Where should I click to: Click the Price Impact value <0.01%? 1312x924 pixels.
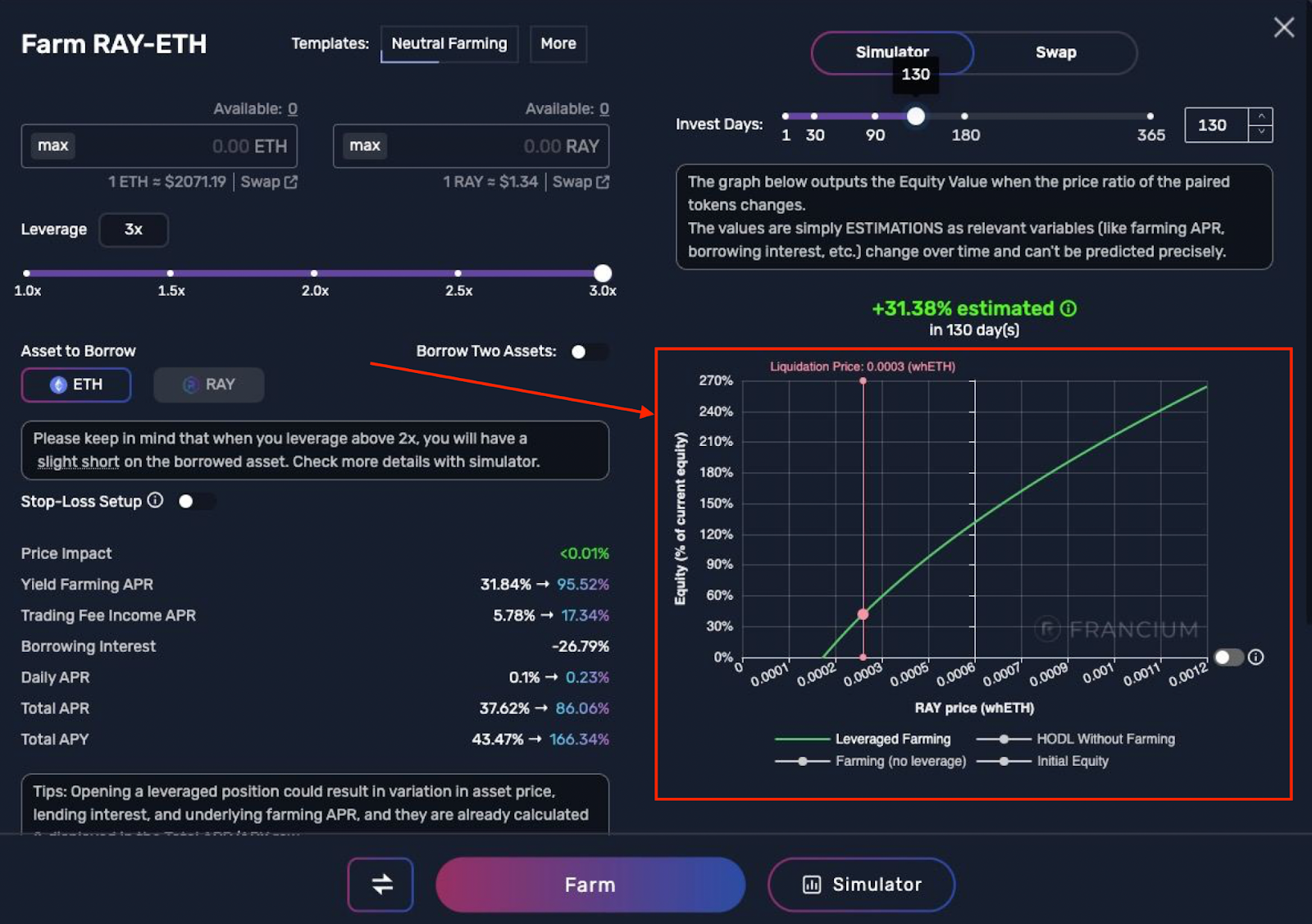(585, 553)
